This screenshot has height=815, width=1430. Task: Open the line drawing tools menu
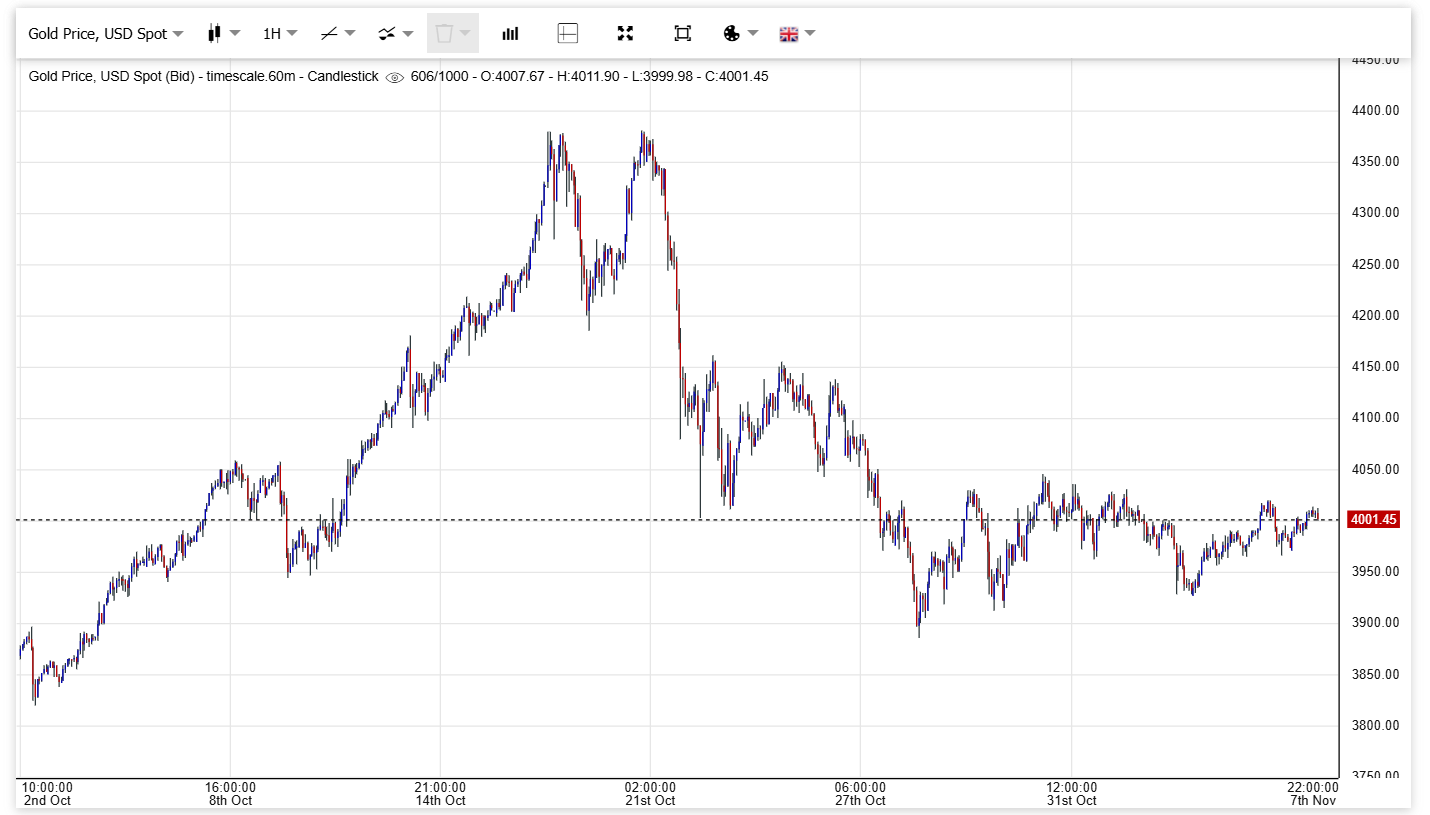(x=337, y=33)
